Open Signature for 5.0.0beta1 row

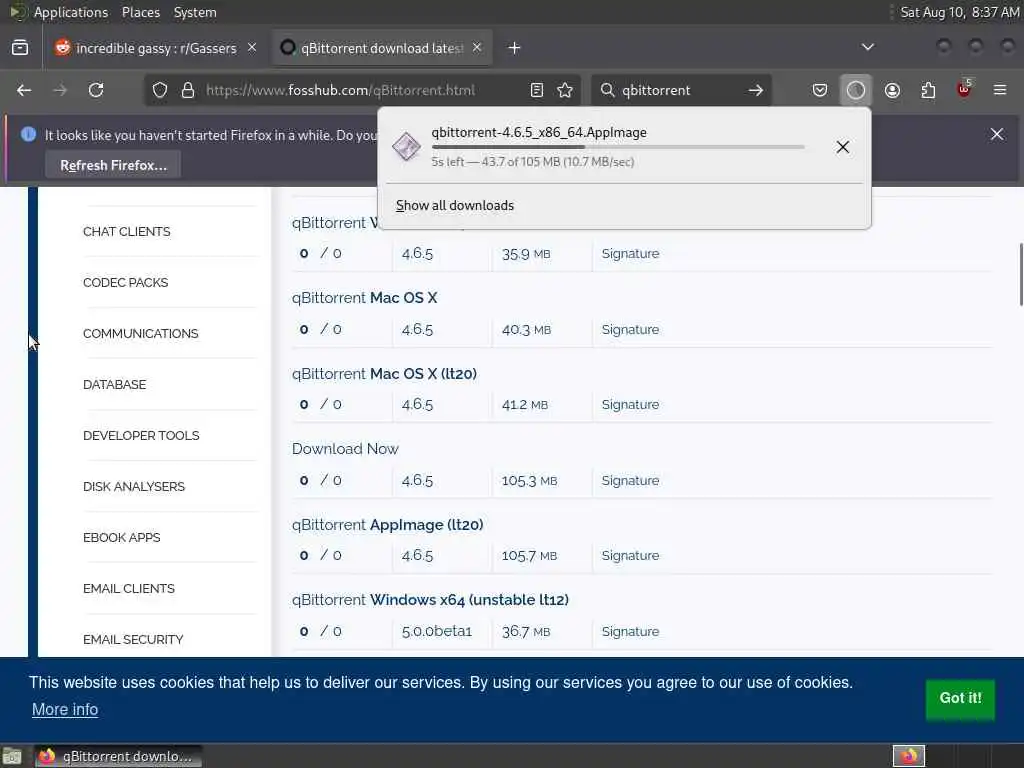630,632
